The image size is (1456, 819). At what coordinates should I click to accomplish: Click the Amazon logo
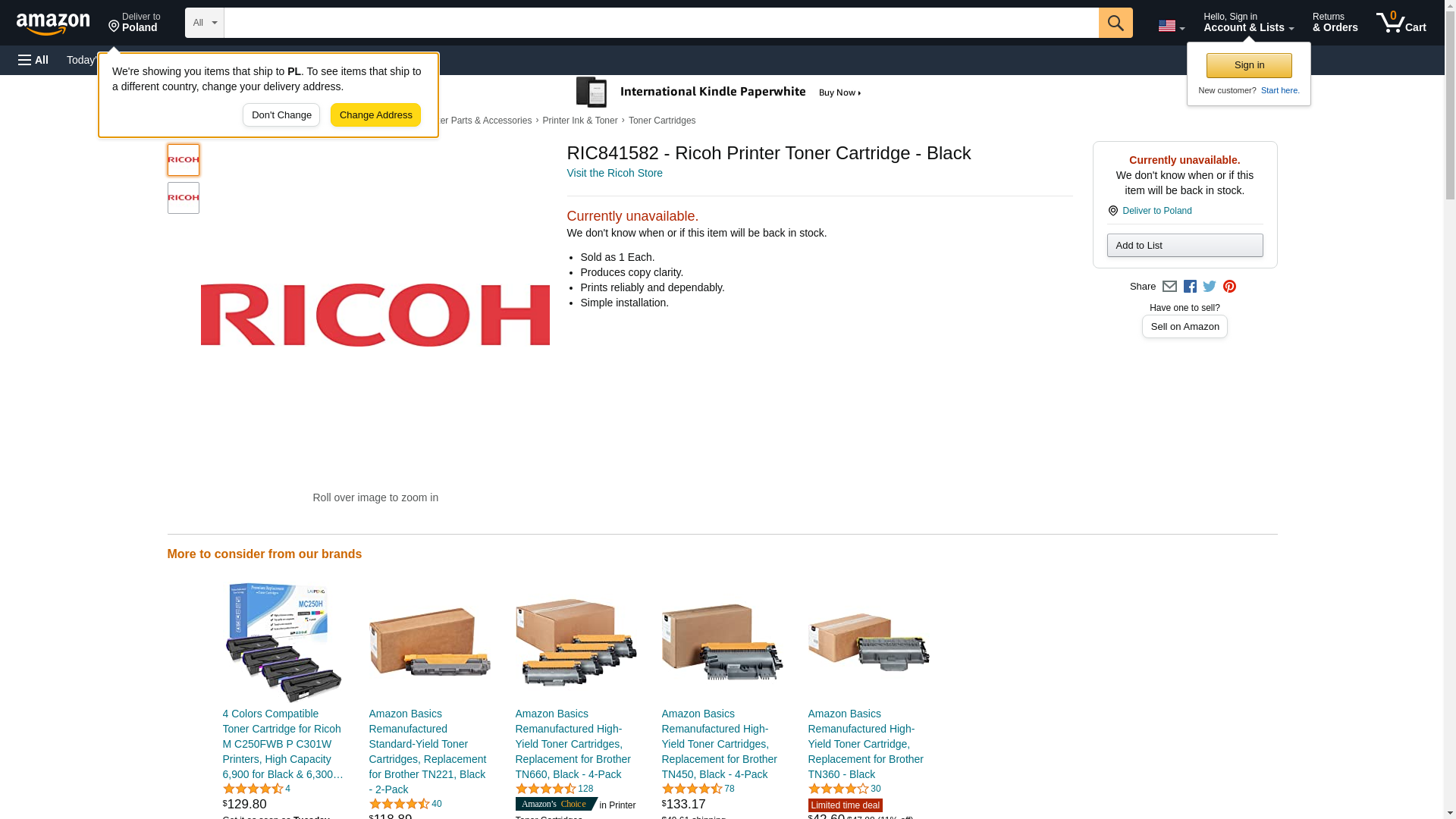tap(53, 24)
